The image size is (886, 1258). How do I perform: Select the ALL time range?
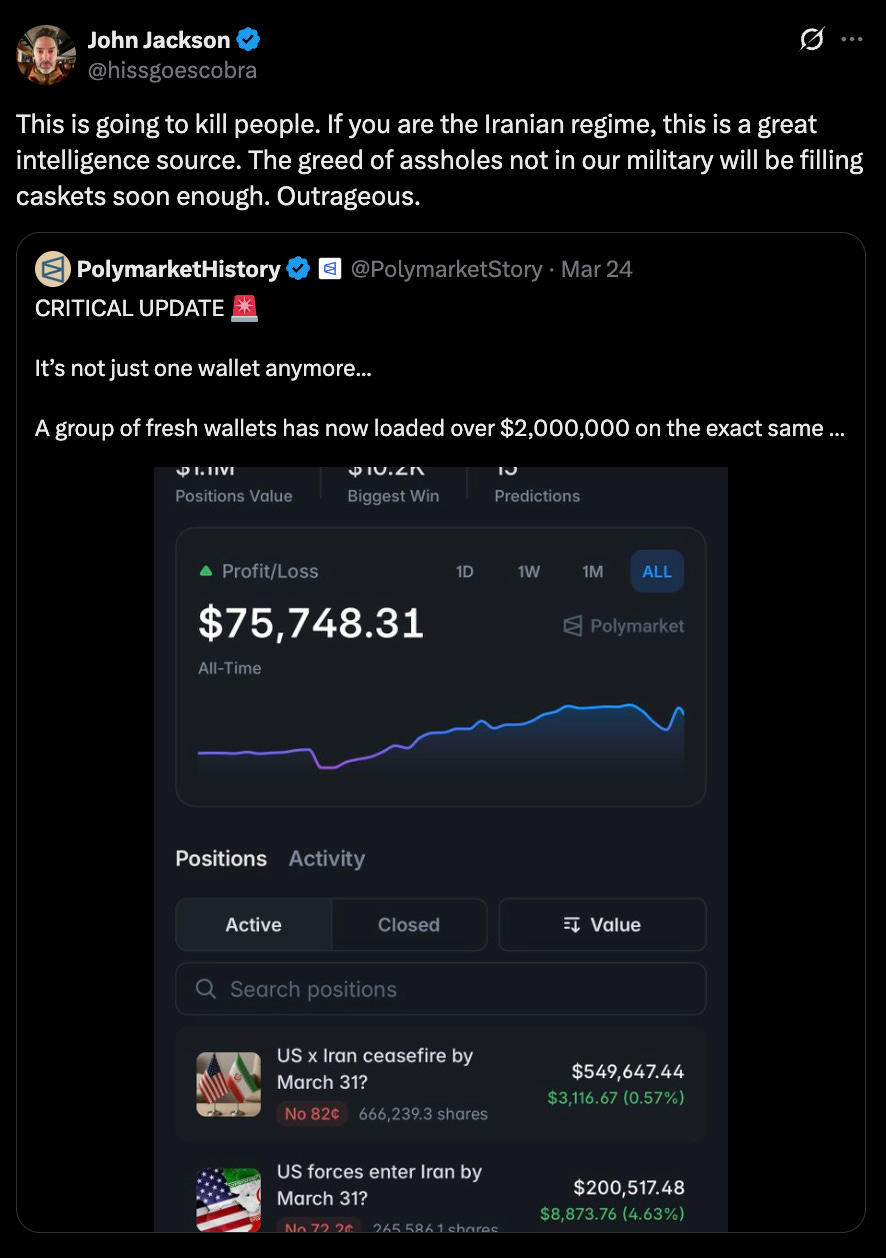[x=657, y=572]
